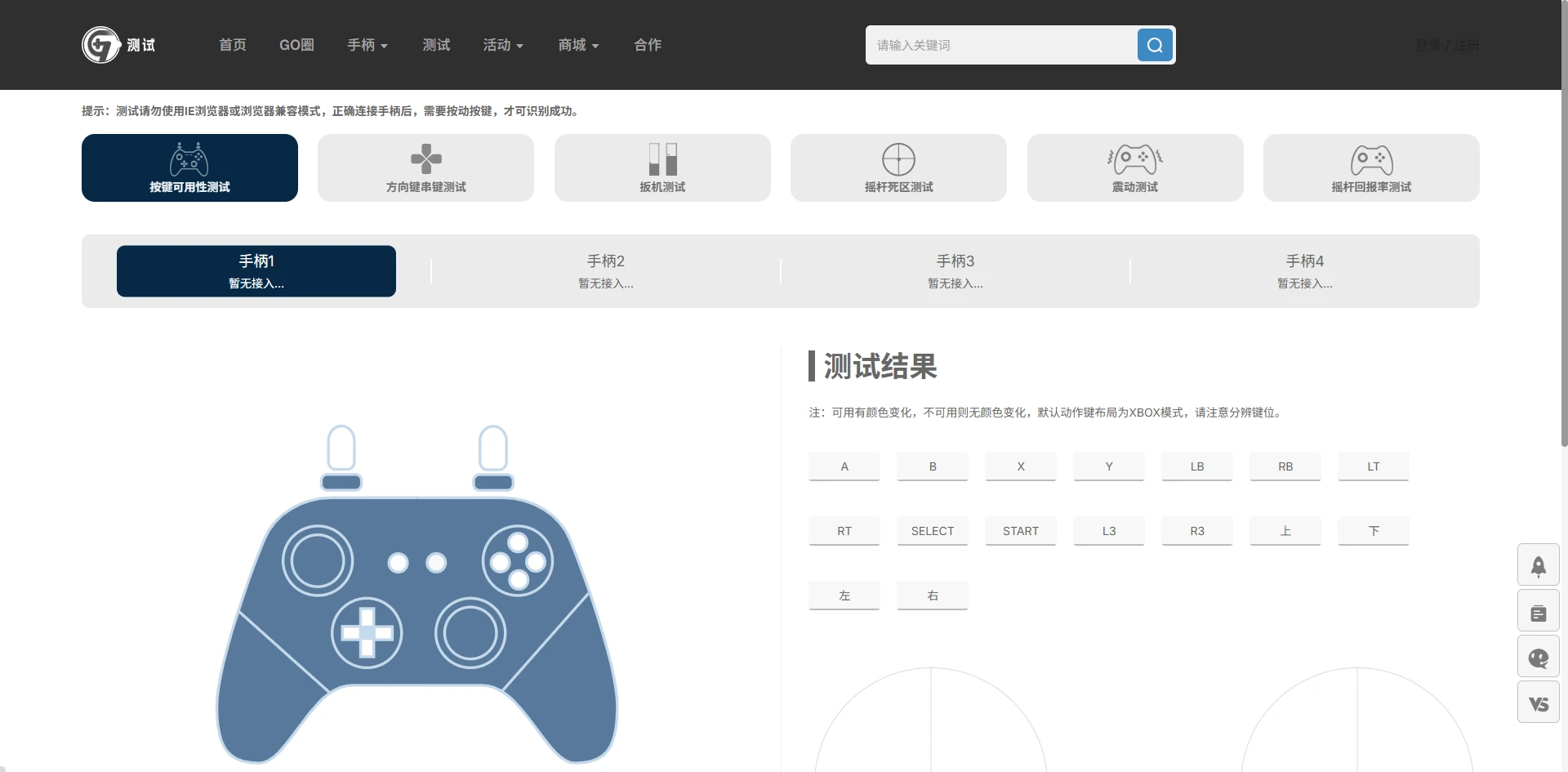
Task: Click the rocket back-to-top icon
Action: pos(1538,565)
